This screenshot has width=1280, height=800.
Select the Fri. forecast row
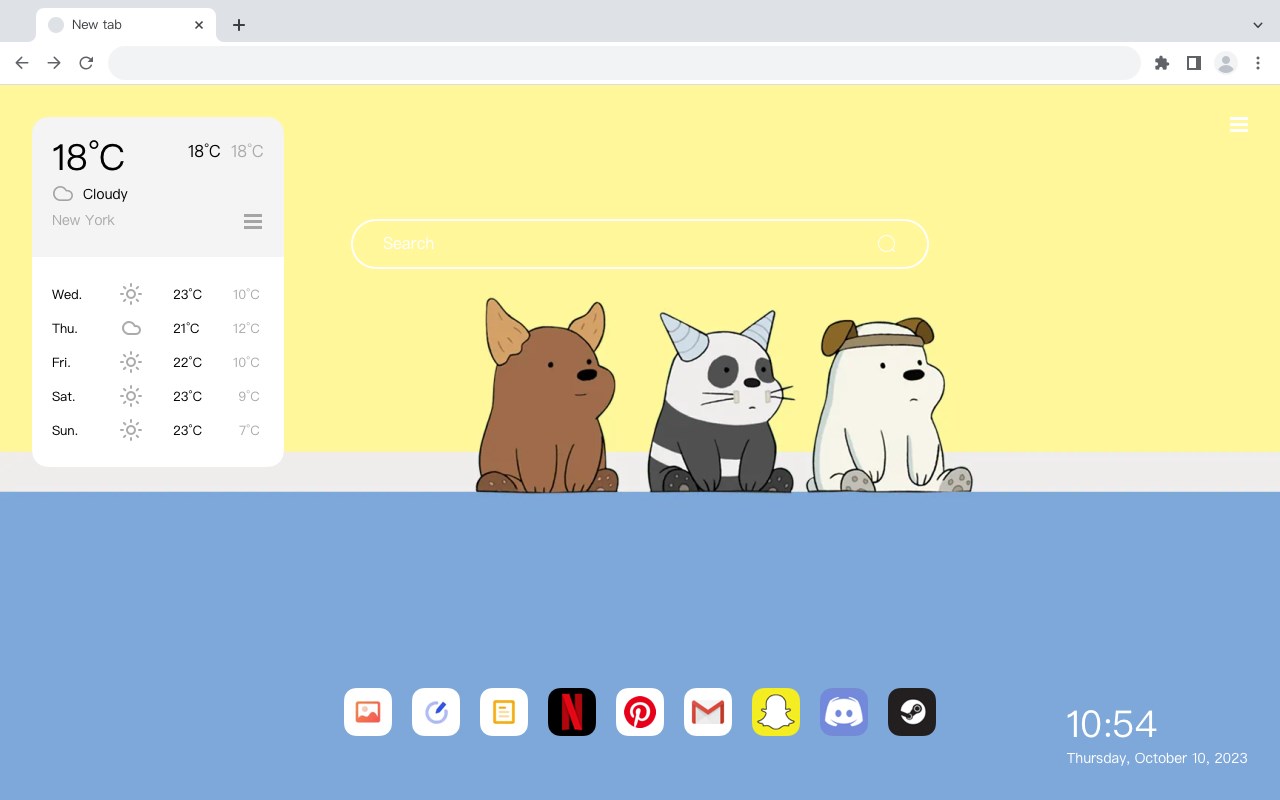(157, 362)
